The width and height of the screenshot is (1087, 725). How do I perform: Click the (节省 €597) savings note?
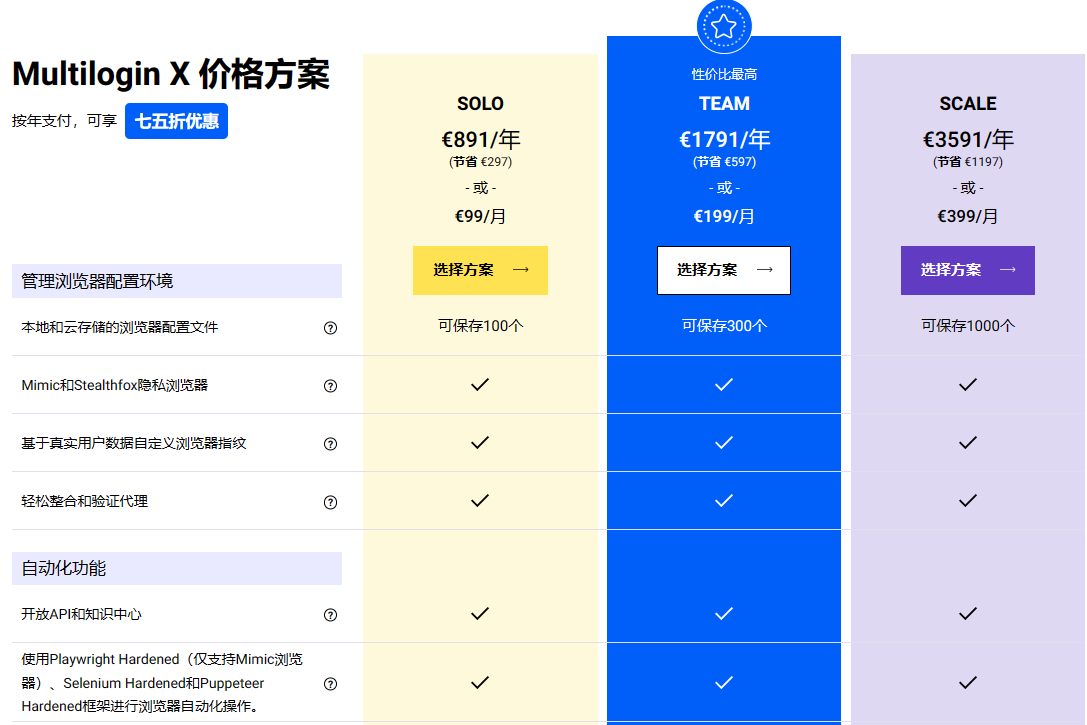(724, 162)
